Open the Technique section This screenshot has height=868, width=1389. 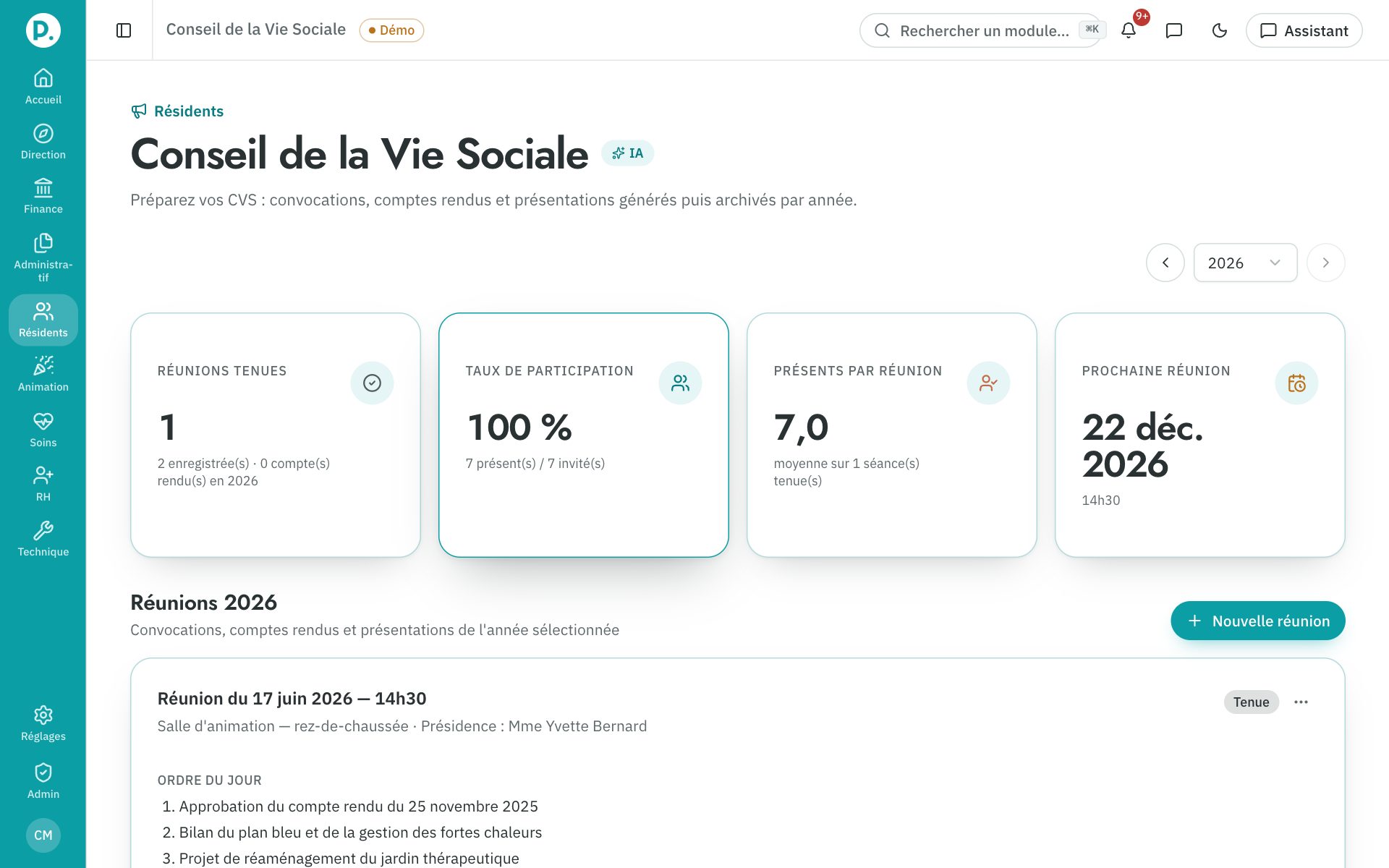43,539
